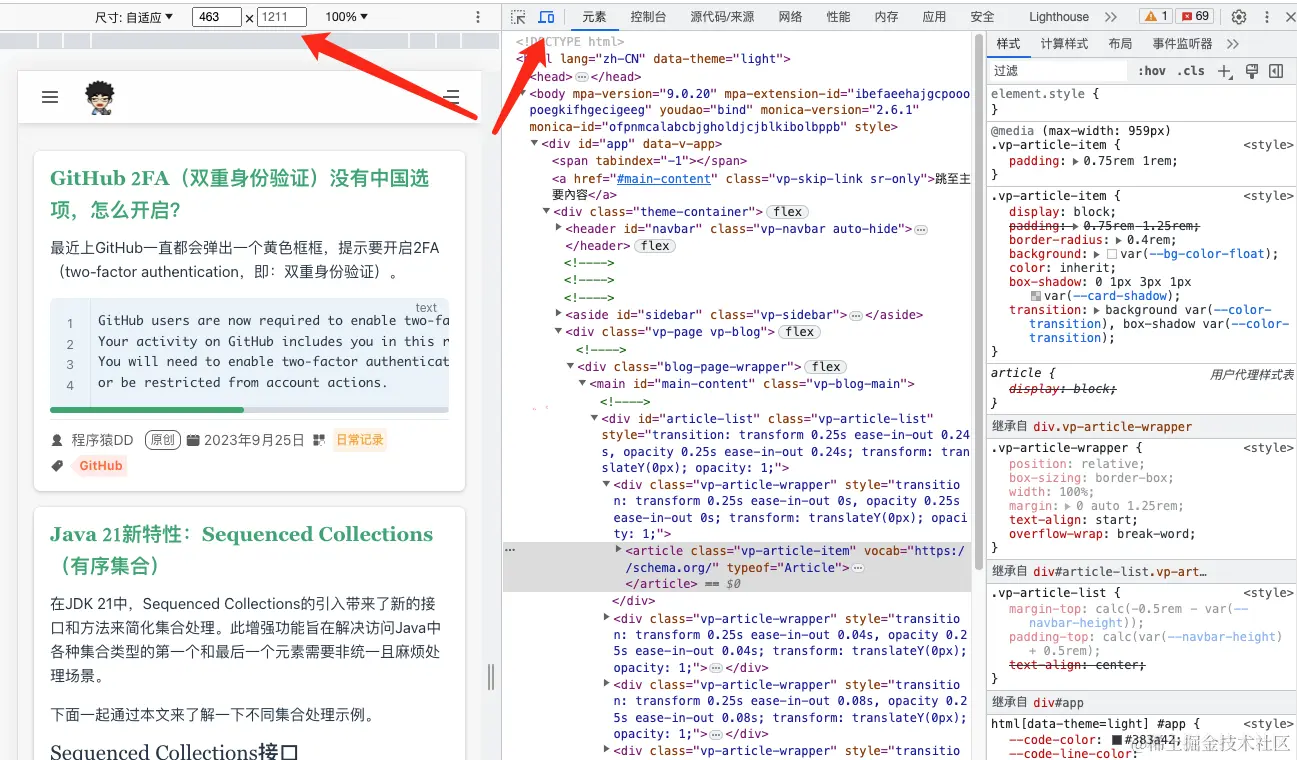Click the code block's green horizontal scrollbar
The height and width of the screenshot is (760, 1297).
pos(147,410)
